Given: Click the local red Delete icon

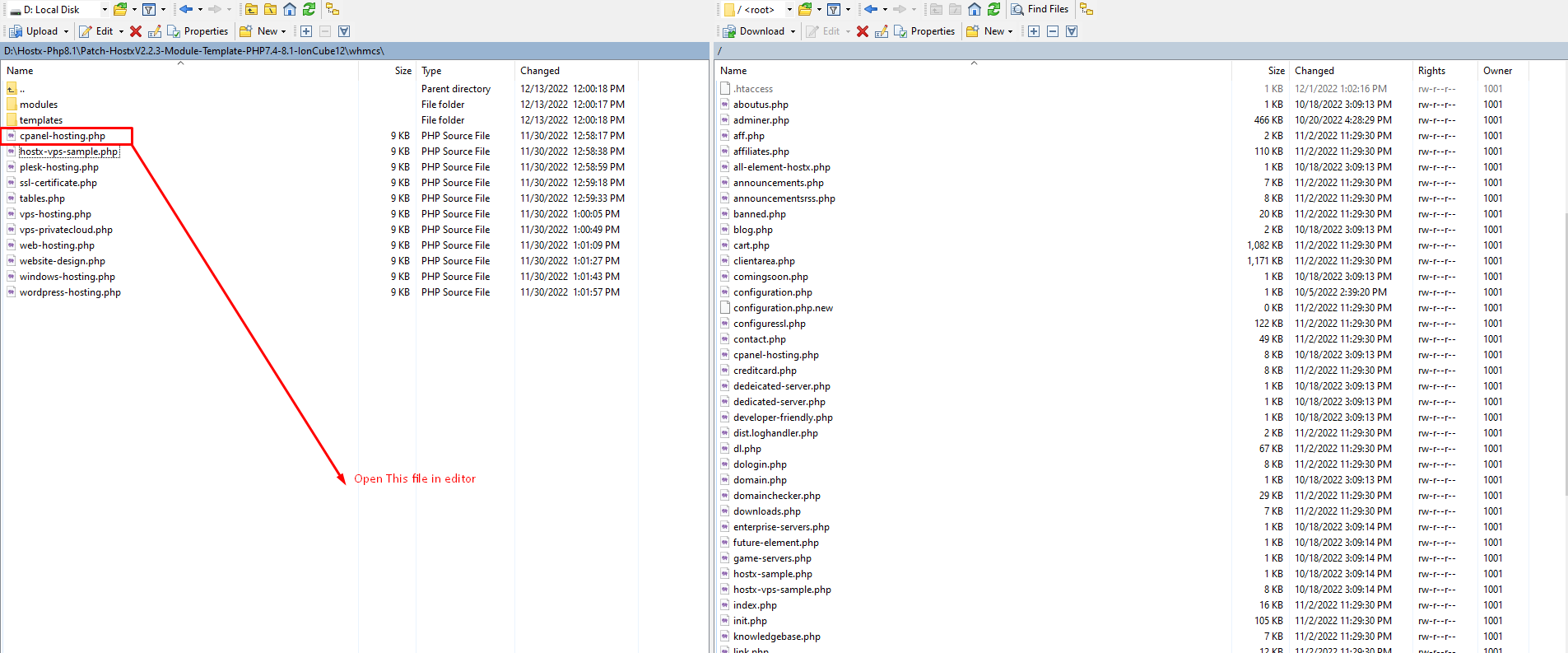Looking at the screenshot, I should [136, 31].
